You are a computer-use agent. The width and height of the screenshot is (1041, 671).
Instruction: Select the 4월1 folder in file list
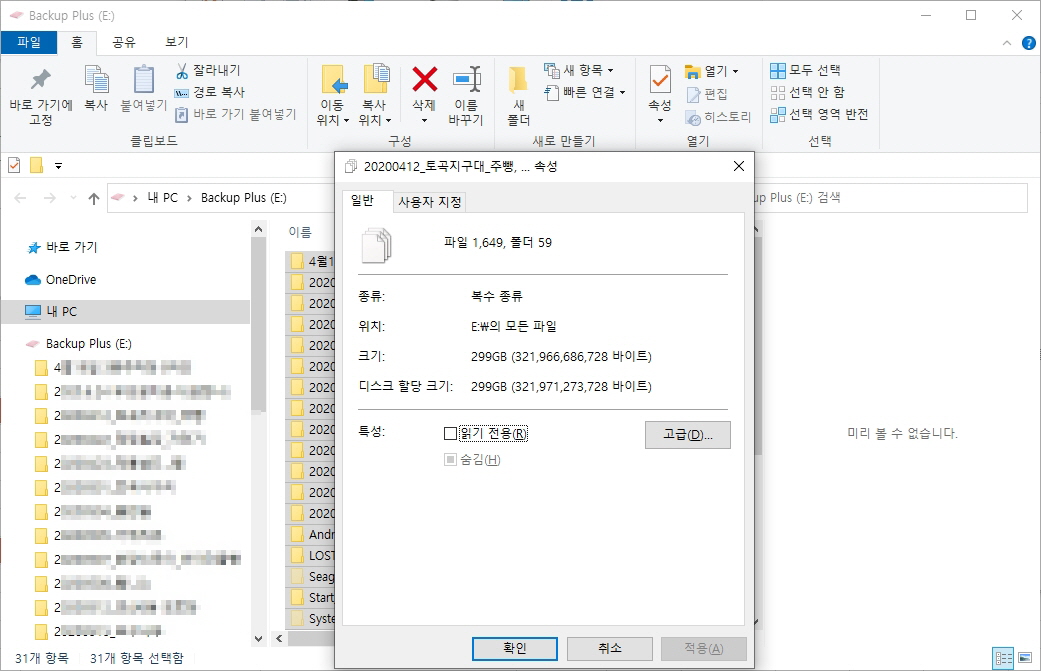(x=312, y=261)
